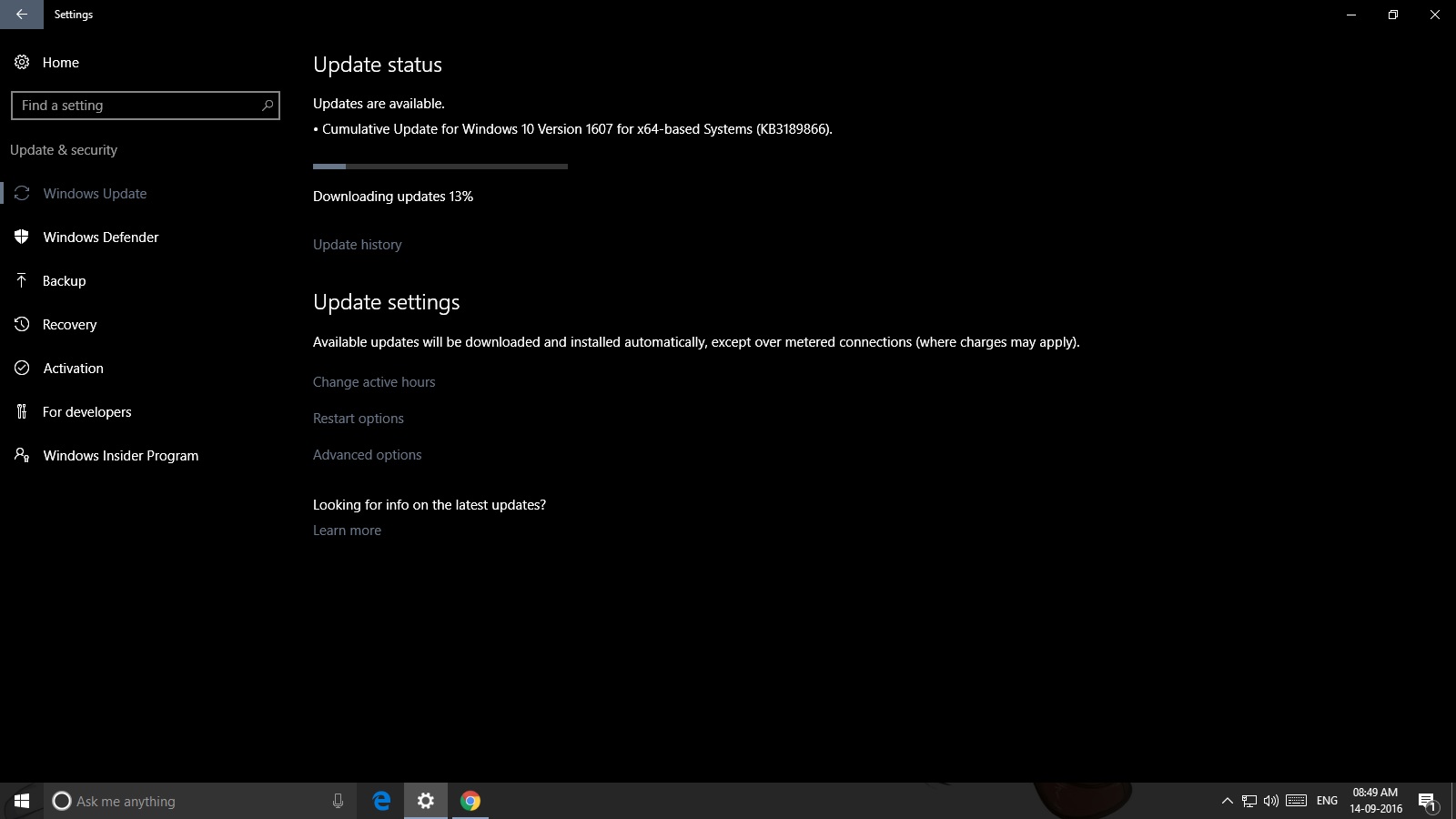Select the Windows Update sync icon
The image size is (1456, 819).
pos(22,193)
